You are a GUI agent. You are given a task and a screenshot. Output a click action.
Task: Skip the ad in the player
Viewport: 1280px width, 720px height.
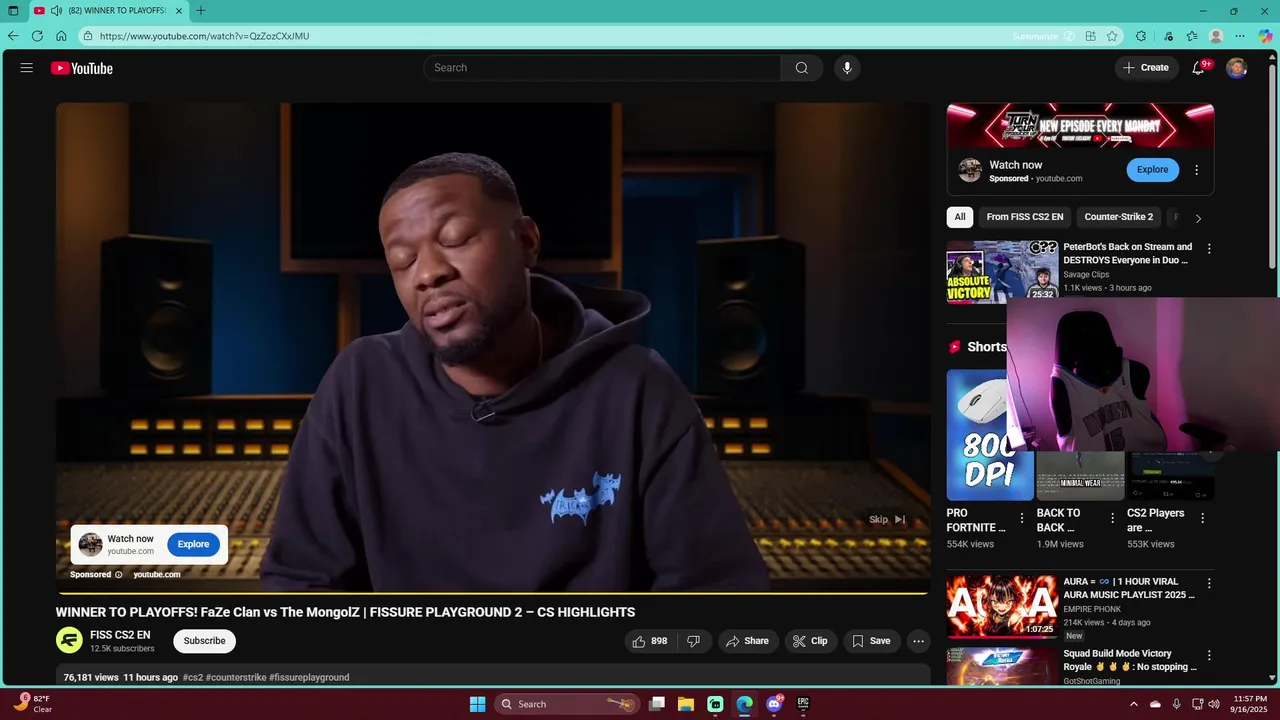point(887,519)
